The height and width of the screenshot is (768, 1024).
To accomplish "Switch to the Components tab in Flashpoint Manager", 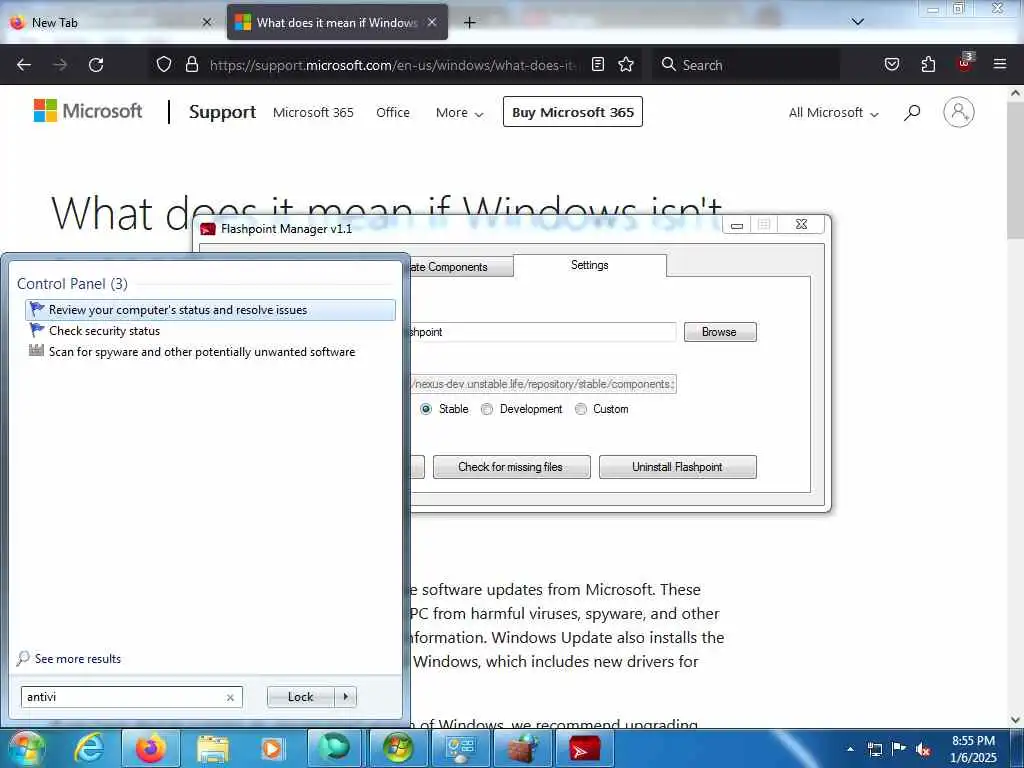I will point(461,267).
